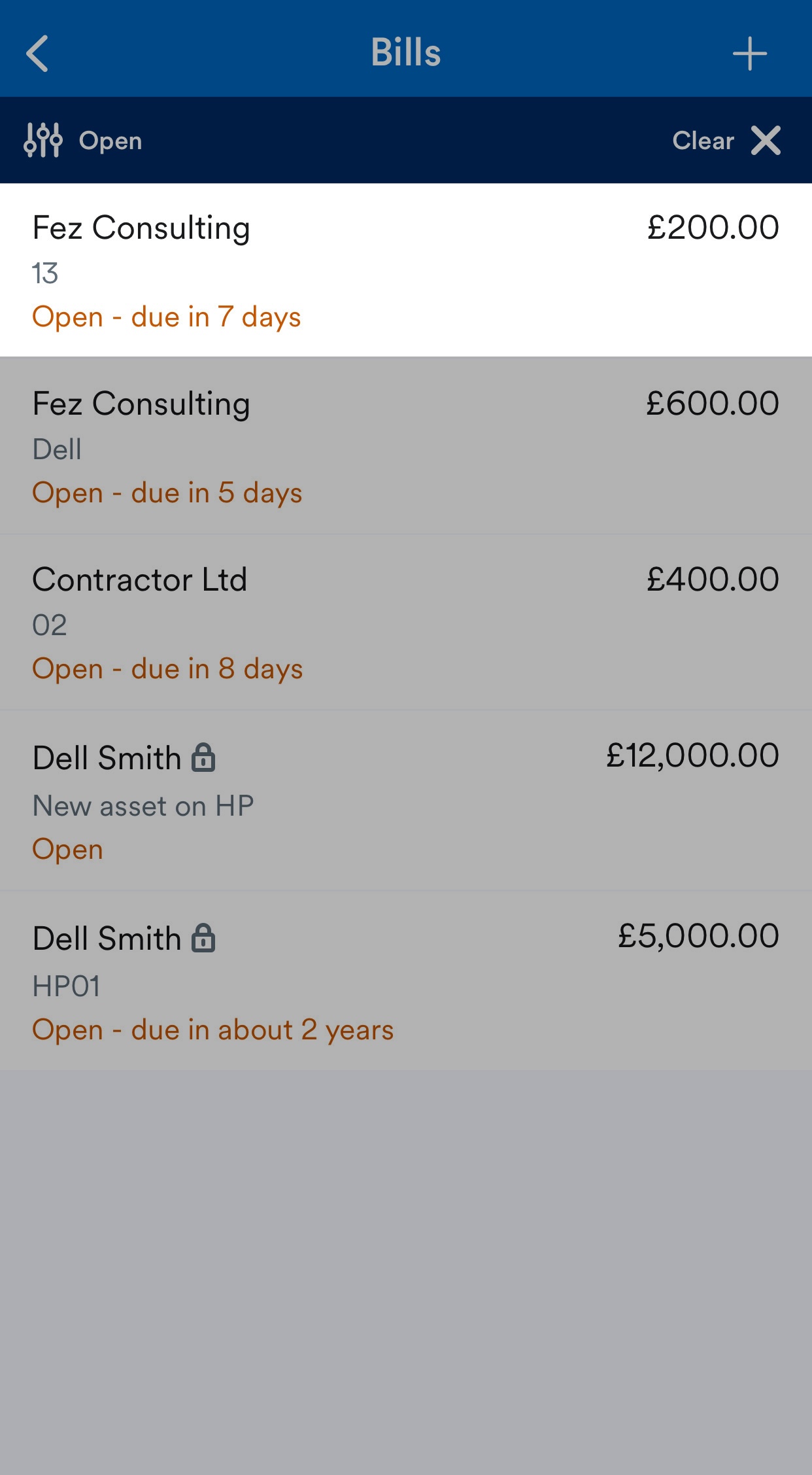The image size is (812, 1475).
Task: Add a new bill with plus icon
Action: pyautogui.click(x=749, y=54)
